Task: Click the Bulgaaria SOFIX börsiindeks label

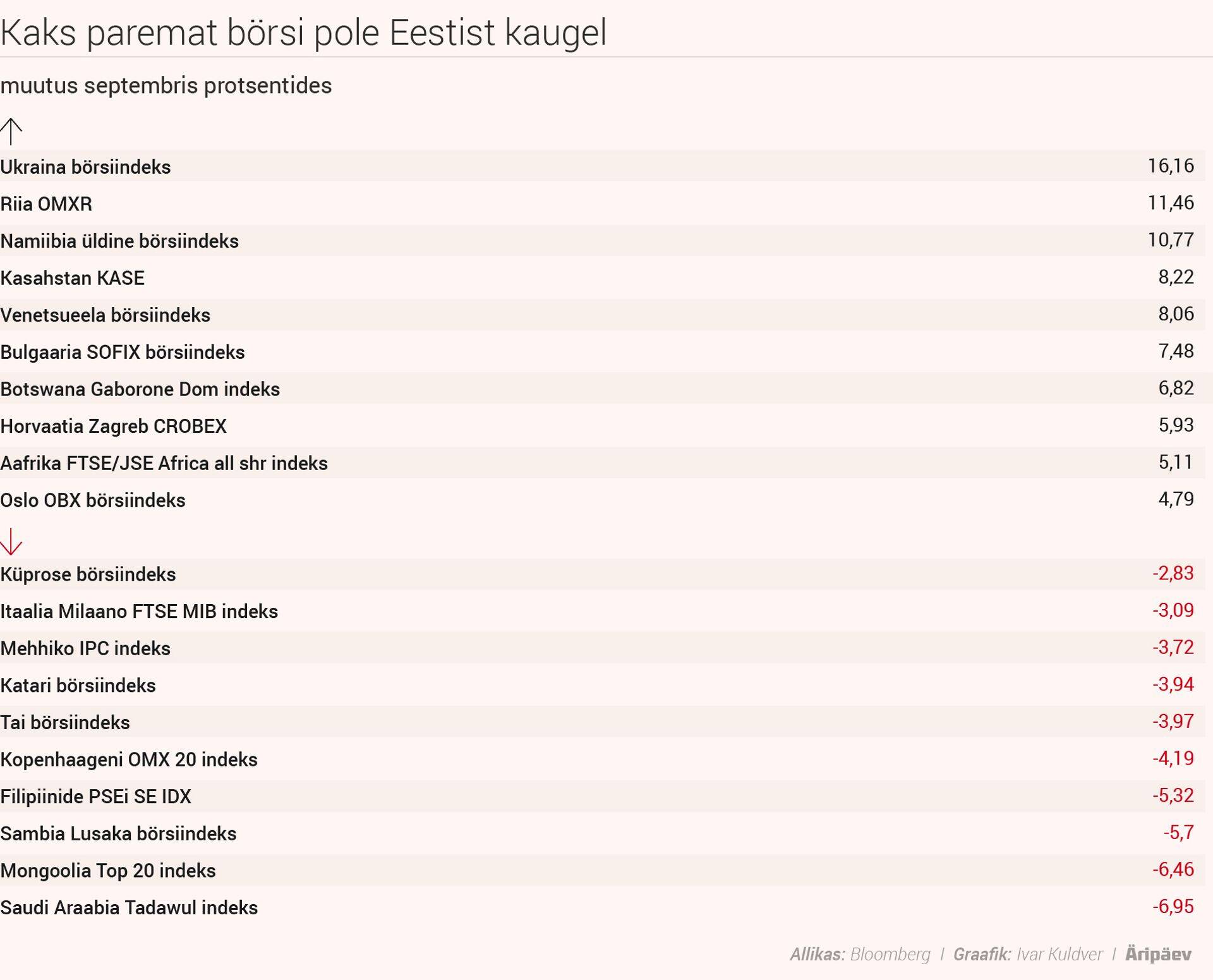Action: [x=122, y=352]
